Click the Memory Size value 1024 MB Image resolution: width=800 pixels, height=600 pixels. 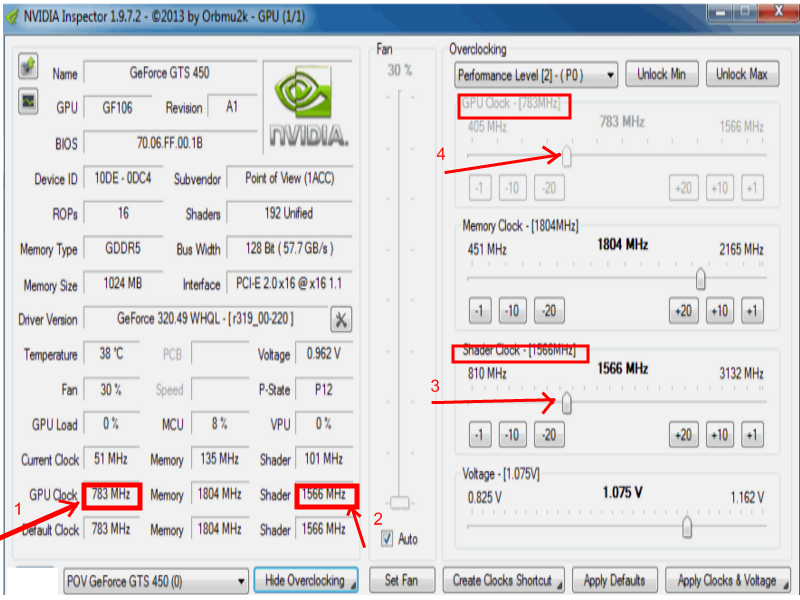[123, 283]
